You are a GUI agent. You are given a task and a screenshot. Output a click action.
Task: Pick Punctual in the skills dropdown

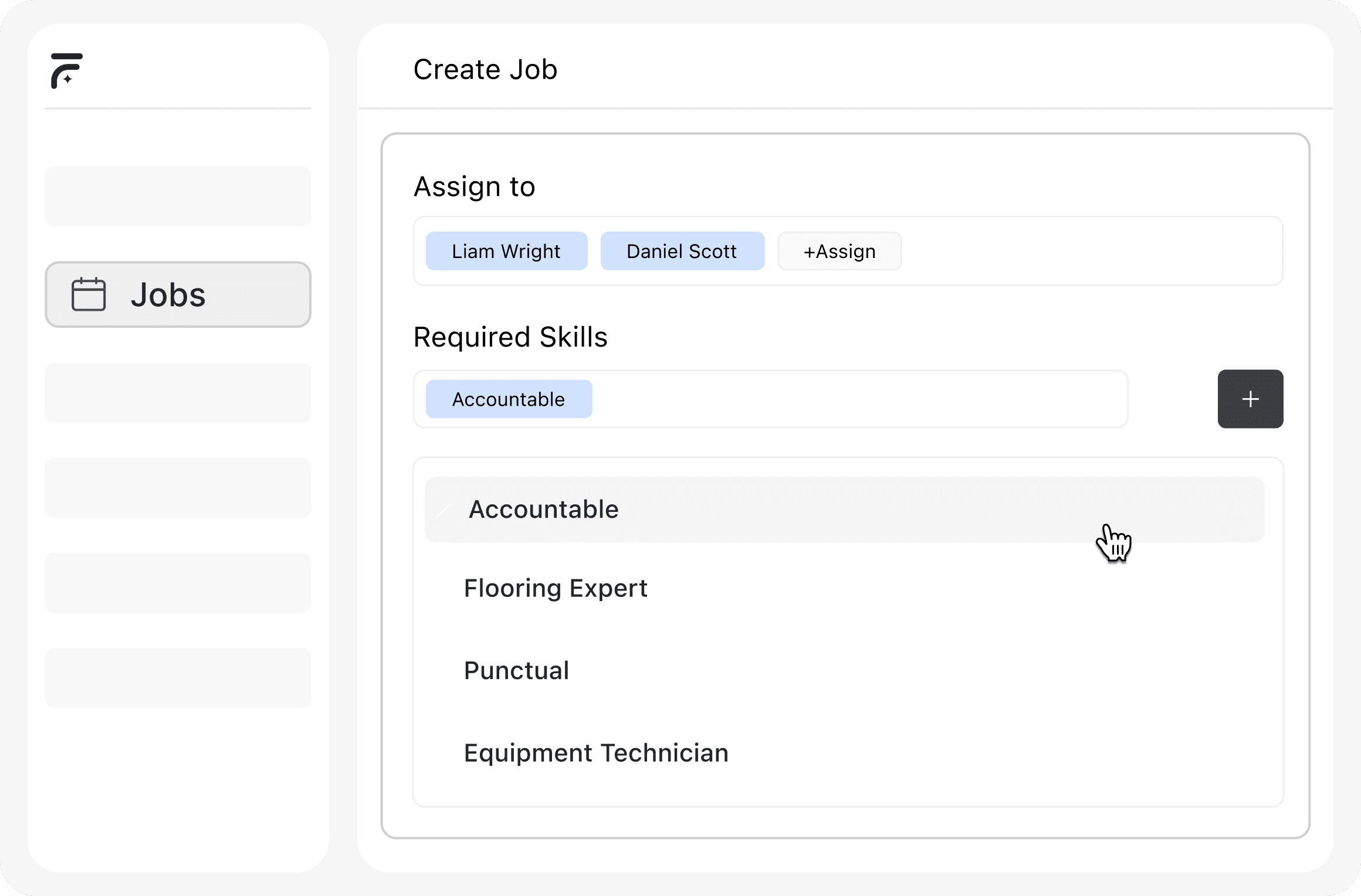tap(516, 671)
